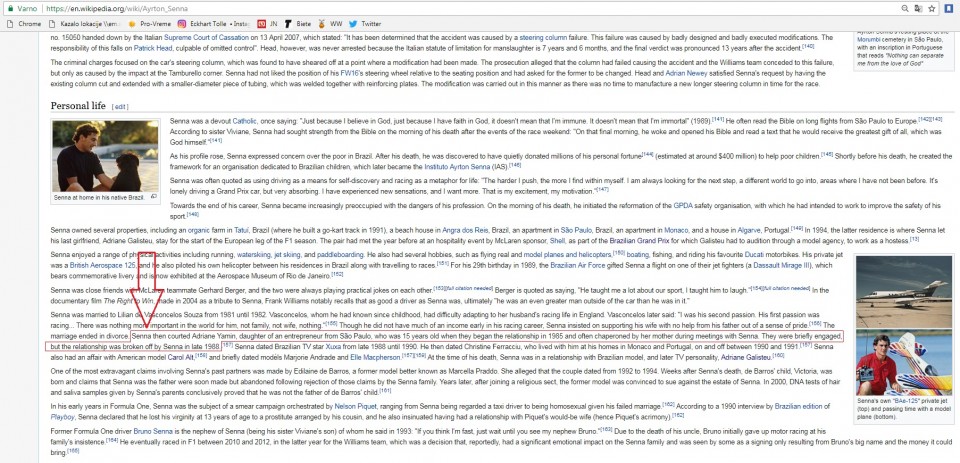
Task: Open the Brazilian Air Force link
Action: point(579,265)
